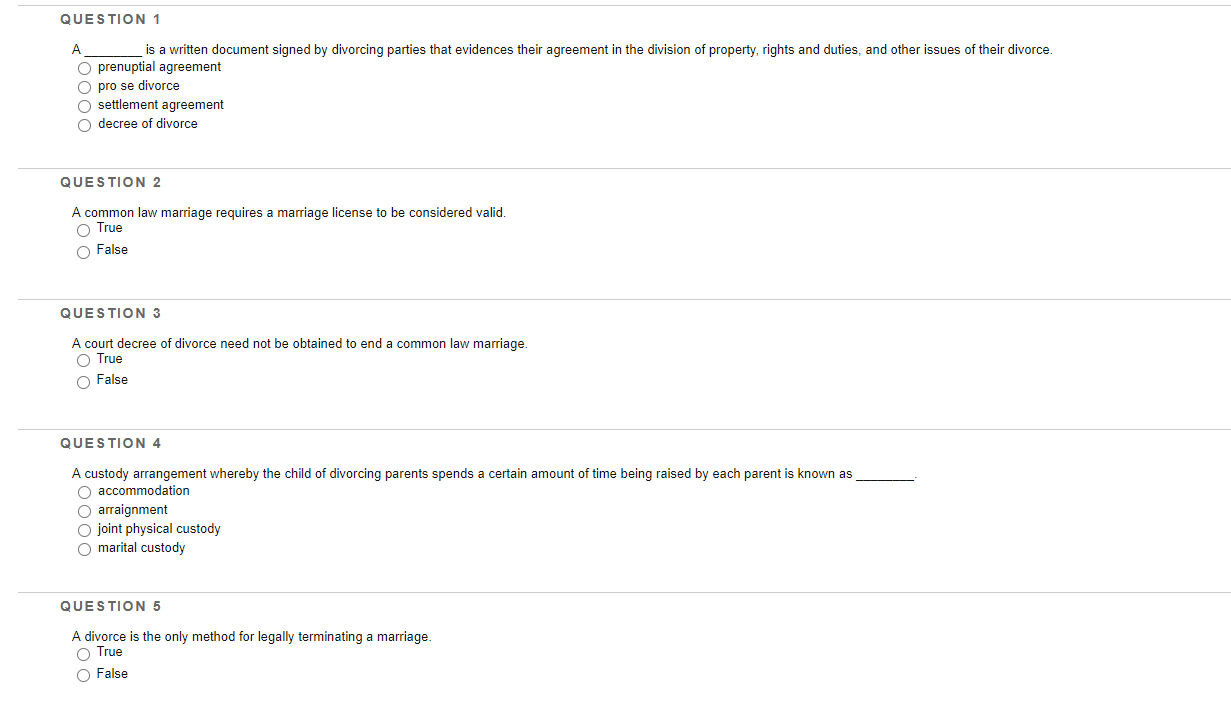Select the pro se divorce option
Image resolution: width=1231 pixels, height=720 pixels.
click(84, 87)
